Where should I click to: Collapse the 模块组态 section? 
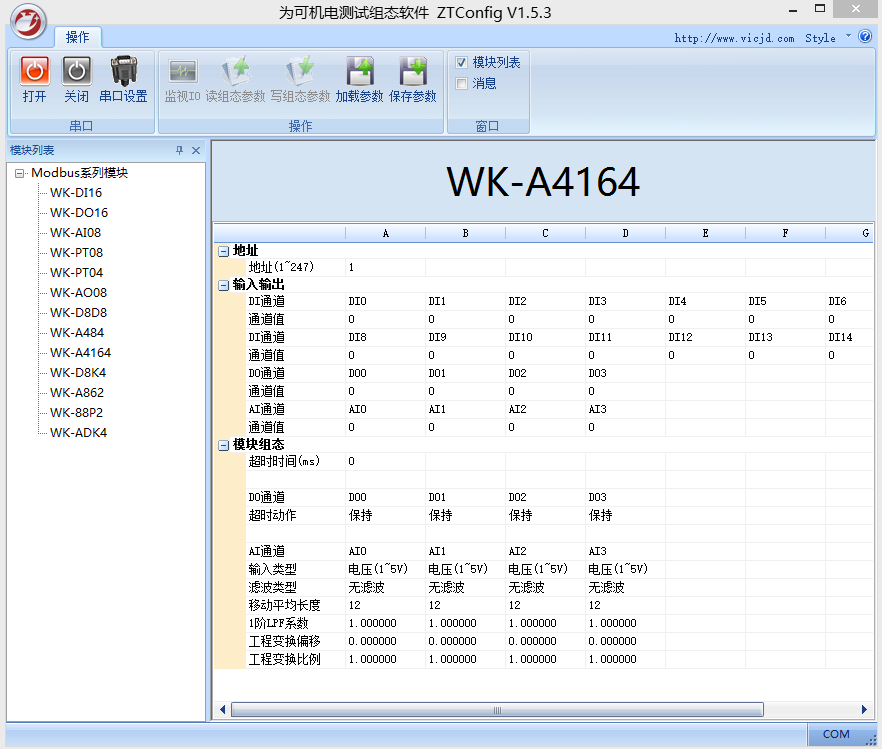point(224,445)
